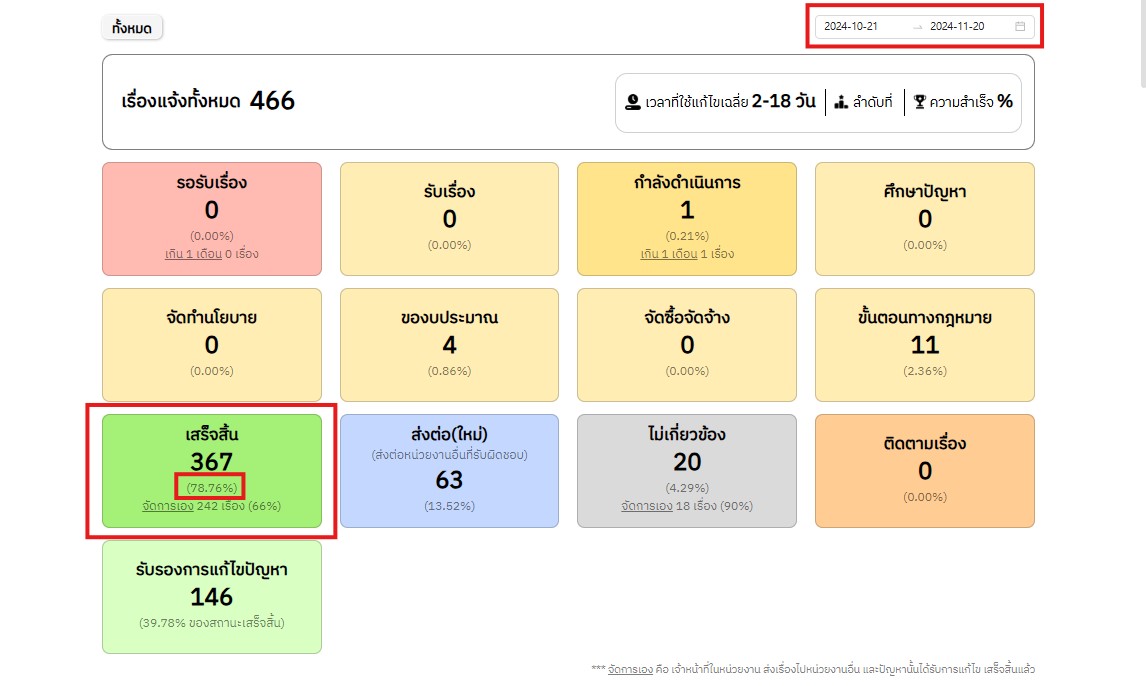This screenshot has width=1146, height=686.
Task: Click the 367 count in เสร็จสิ้น
Action: 212,462
